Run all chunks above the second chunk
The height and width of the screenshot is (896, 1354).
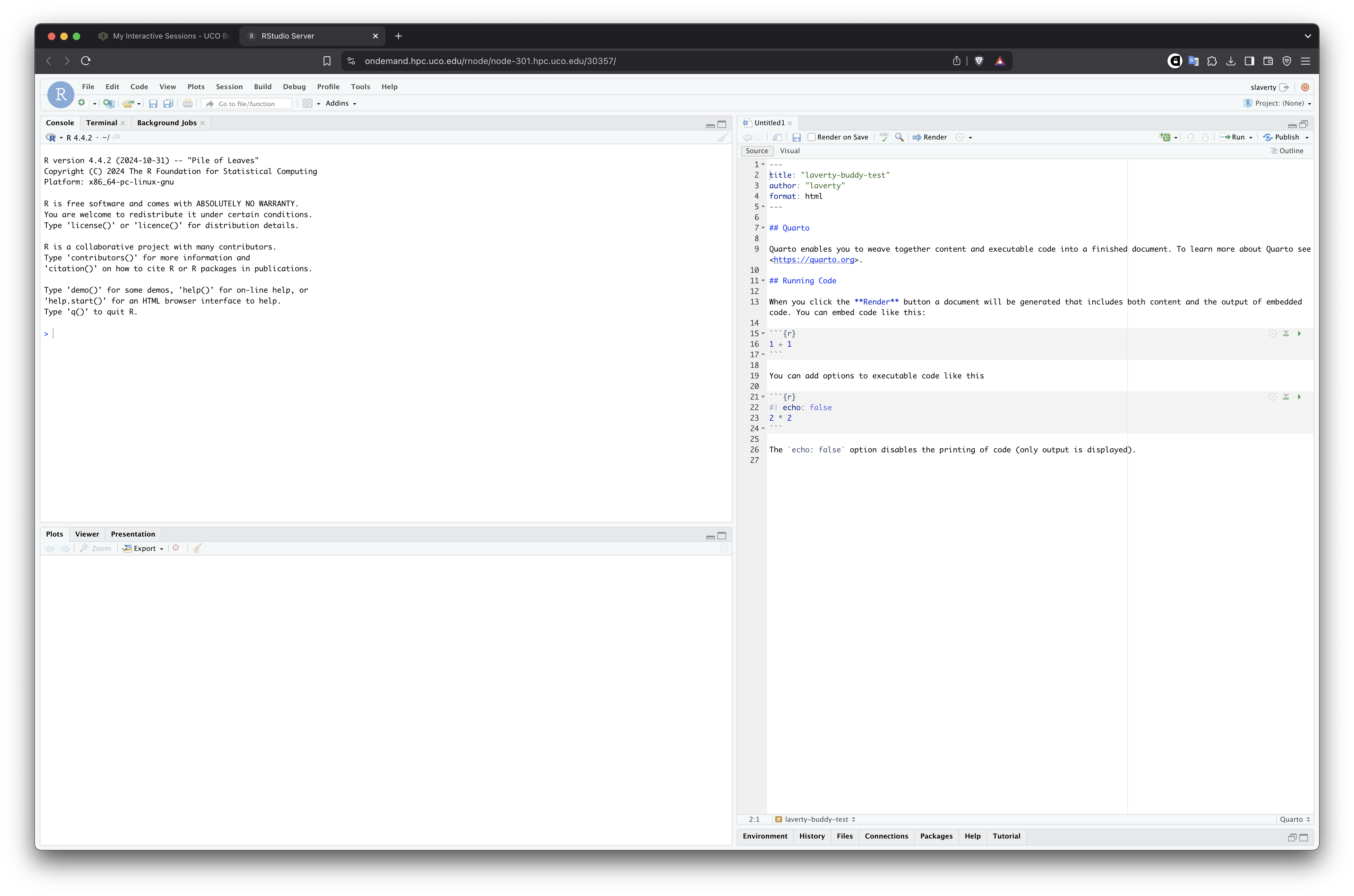(1286, 397)
